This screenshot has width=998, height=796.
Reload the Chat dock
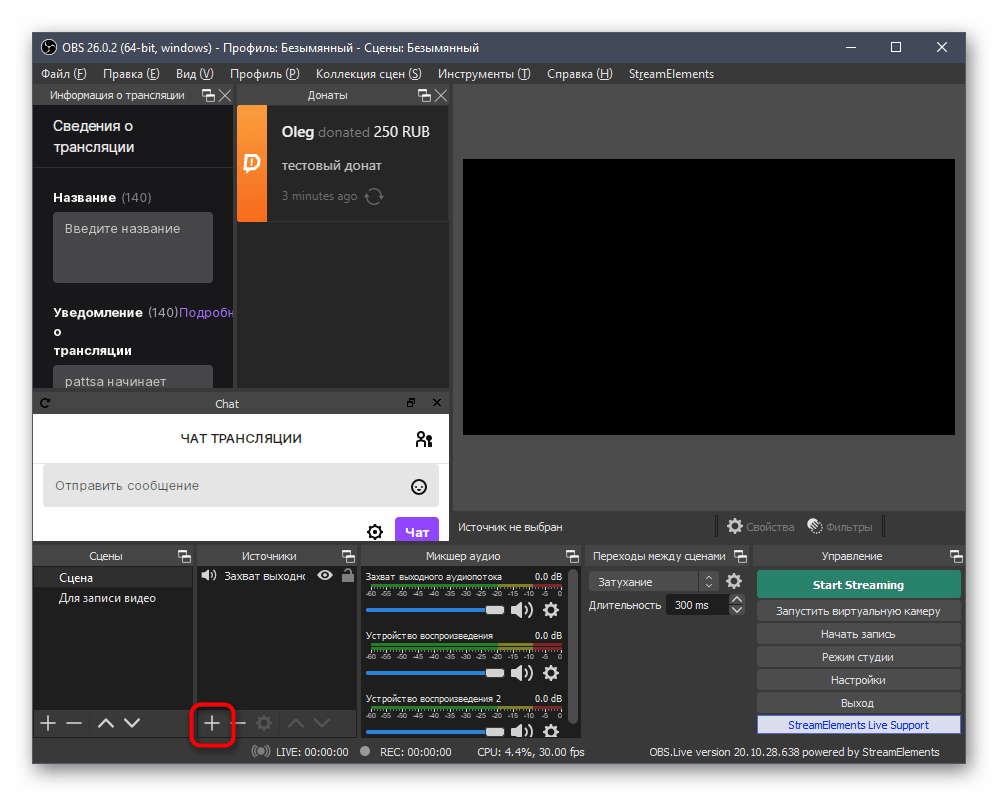click(44, 403)
